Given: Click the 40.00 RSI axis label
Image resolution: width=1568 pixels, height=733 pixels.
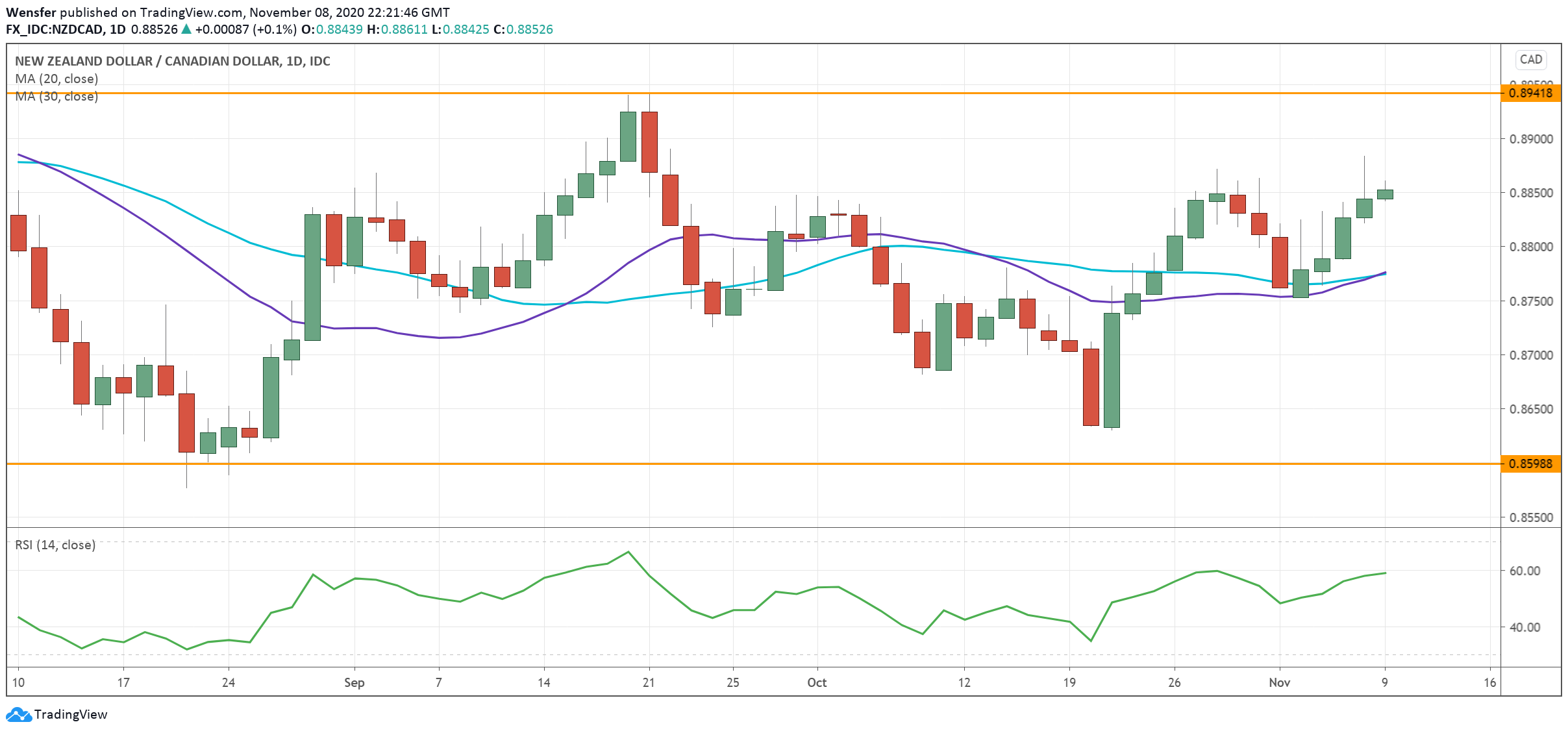Looking at the screenshot, I should pos(1524,627).
